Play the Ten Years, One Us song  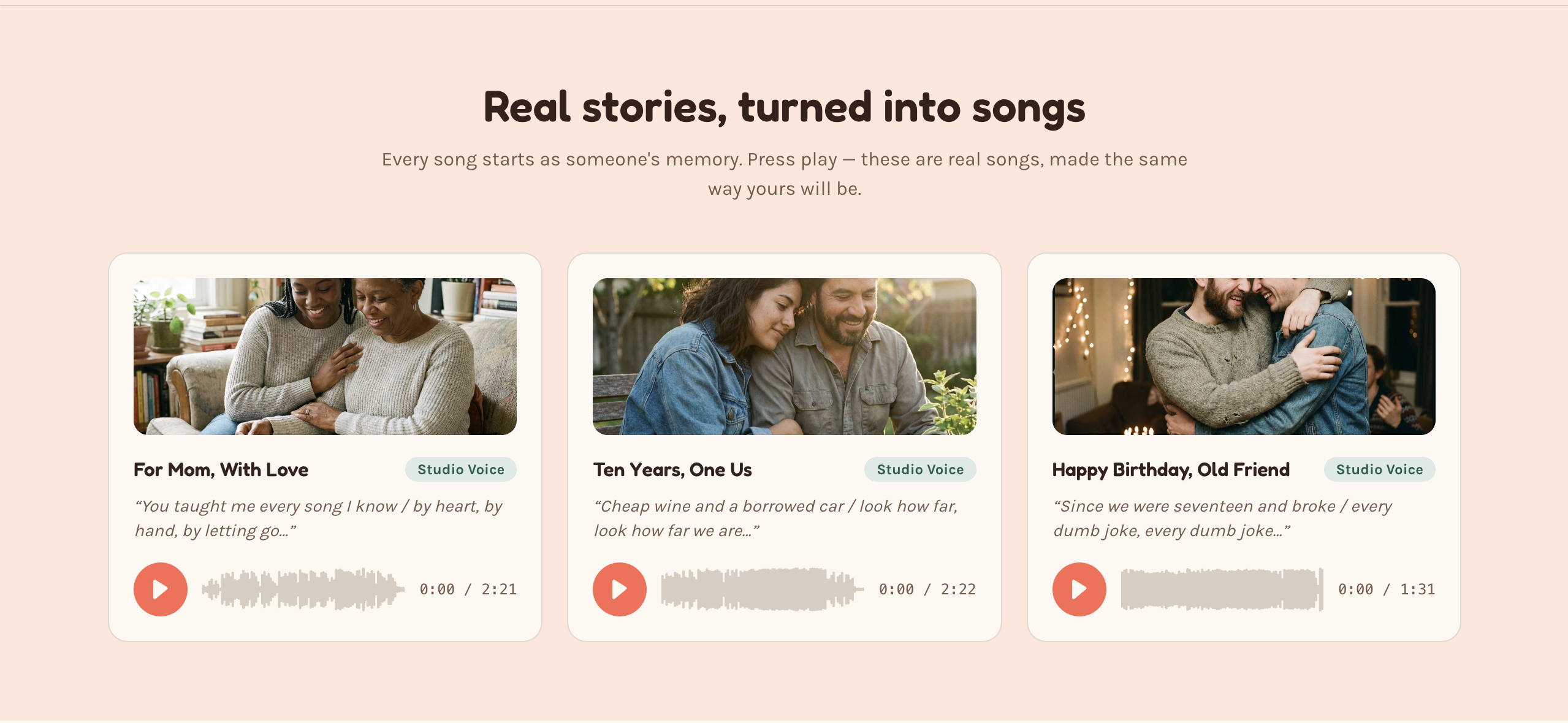[x=619, y=589]
